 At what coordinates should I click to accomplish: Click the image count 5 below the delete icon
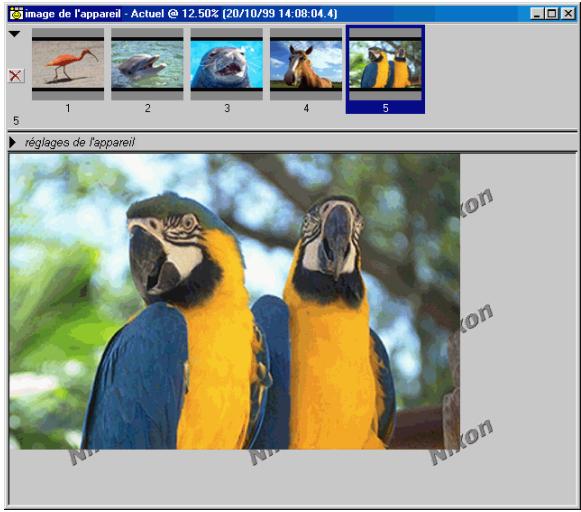16,121
